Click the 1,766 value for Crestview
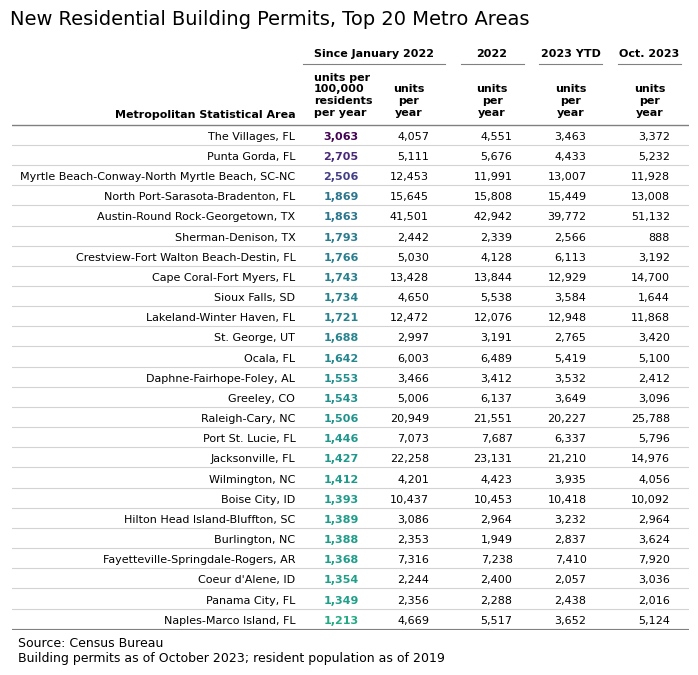 point(341,257)
